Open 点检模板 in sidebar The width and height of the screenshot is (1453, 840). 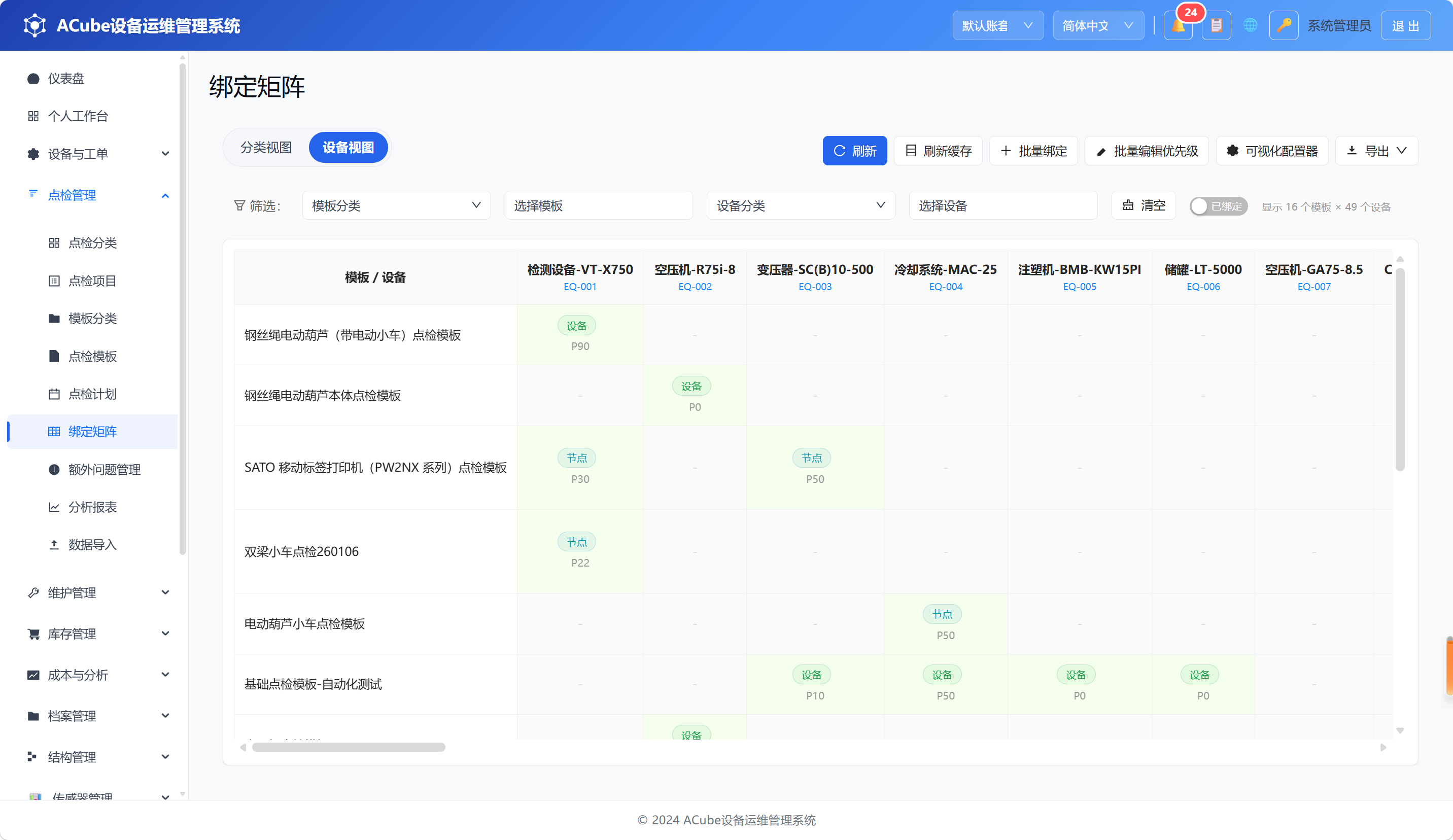[x=92, y=356]
